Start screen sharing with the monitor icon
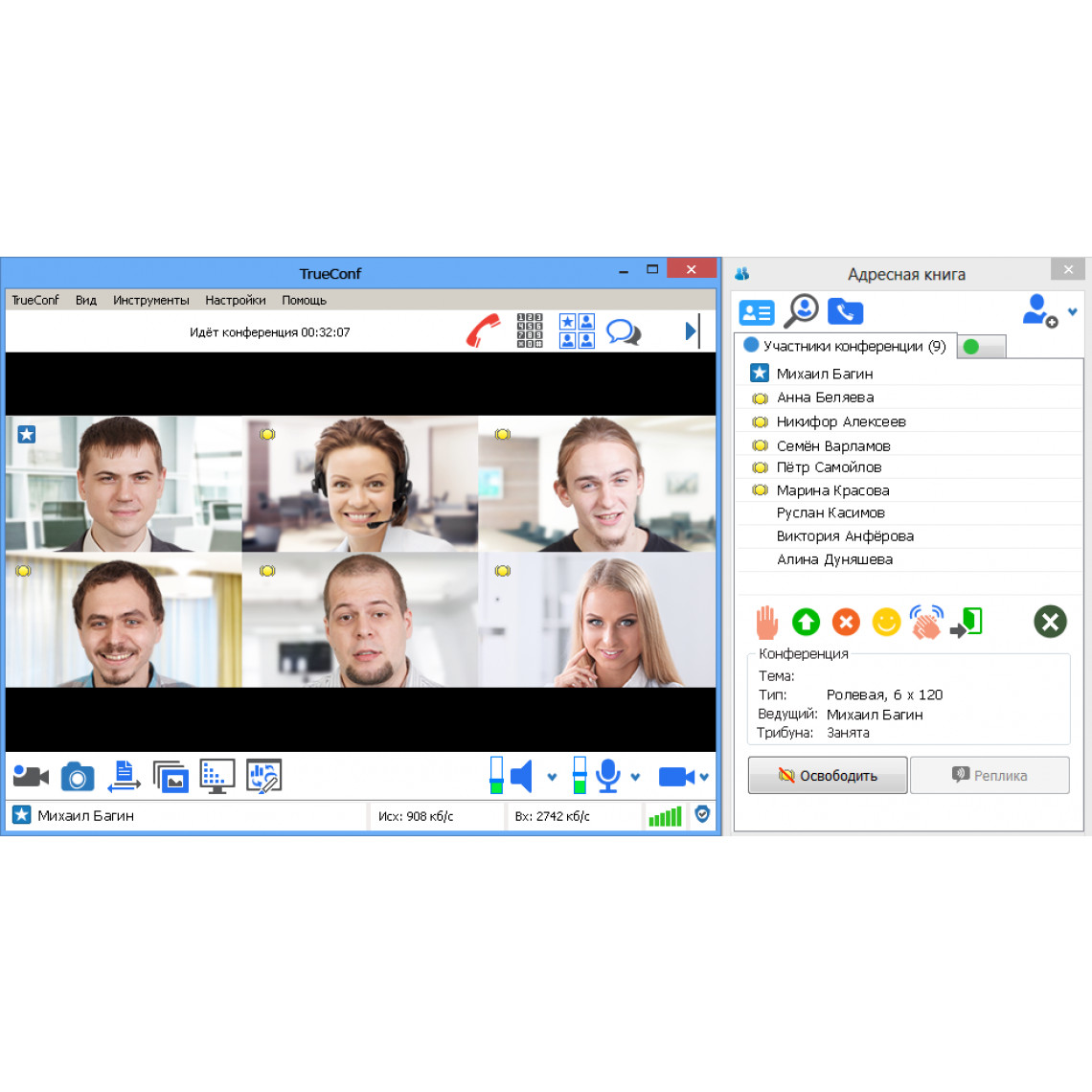This screenshot has height=1092, width=1092. click(x=217, y=776)
